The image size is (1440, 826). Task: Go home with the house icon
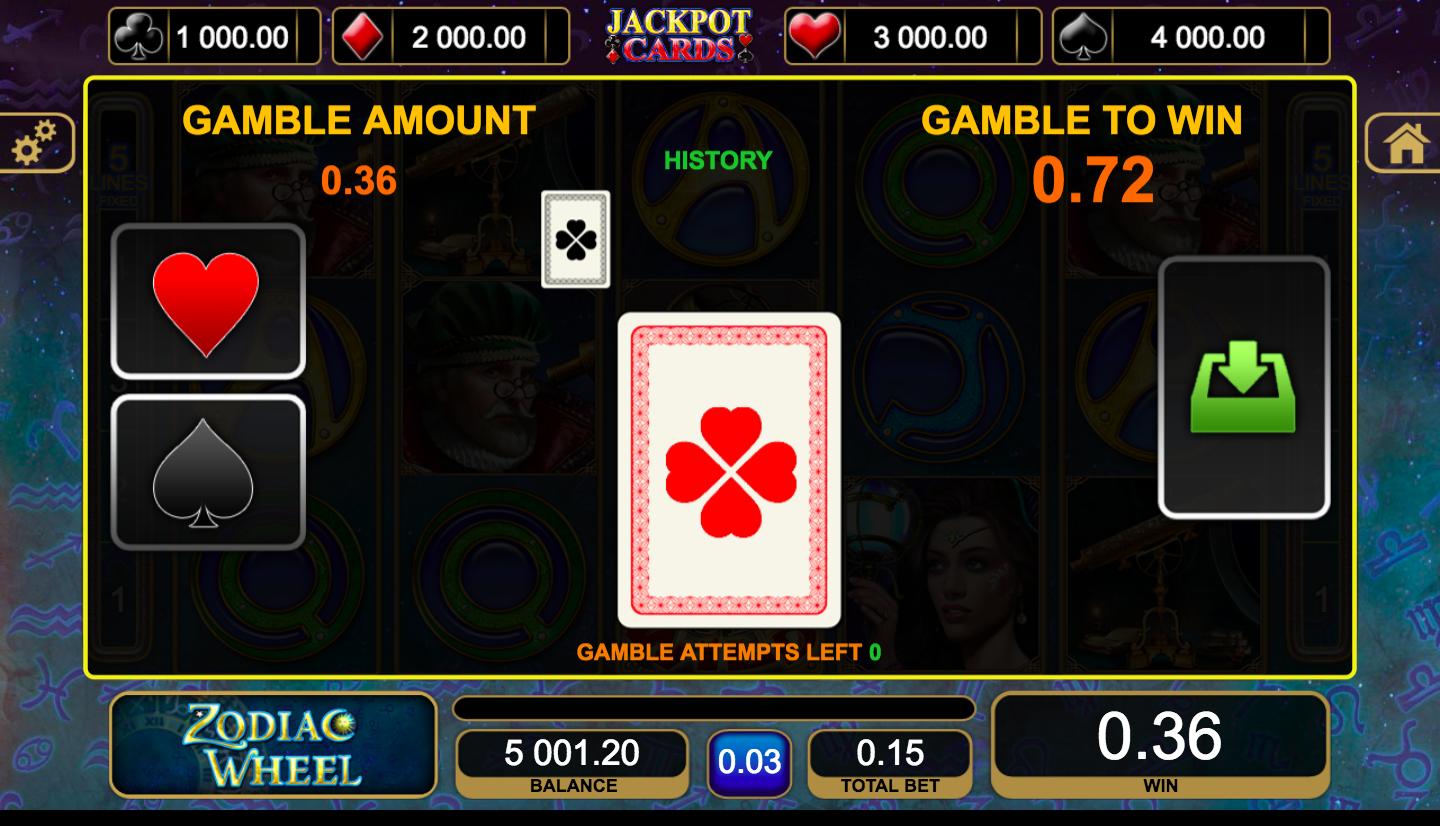pyautogui.click(x=1405, y=143)
